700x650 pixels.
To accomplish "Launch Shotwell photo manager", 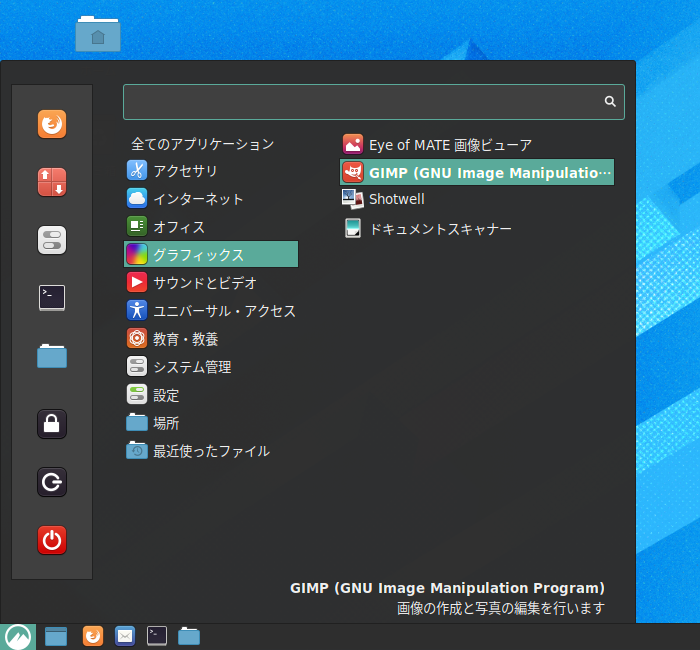I will [x=477, y=199].
